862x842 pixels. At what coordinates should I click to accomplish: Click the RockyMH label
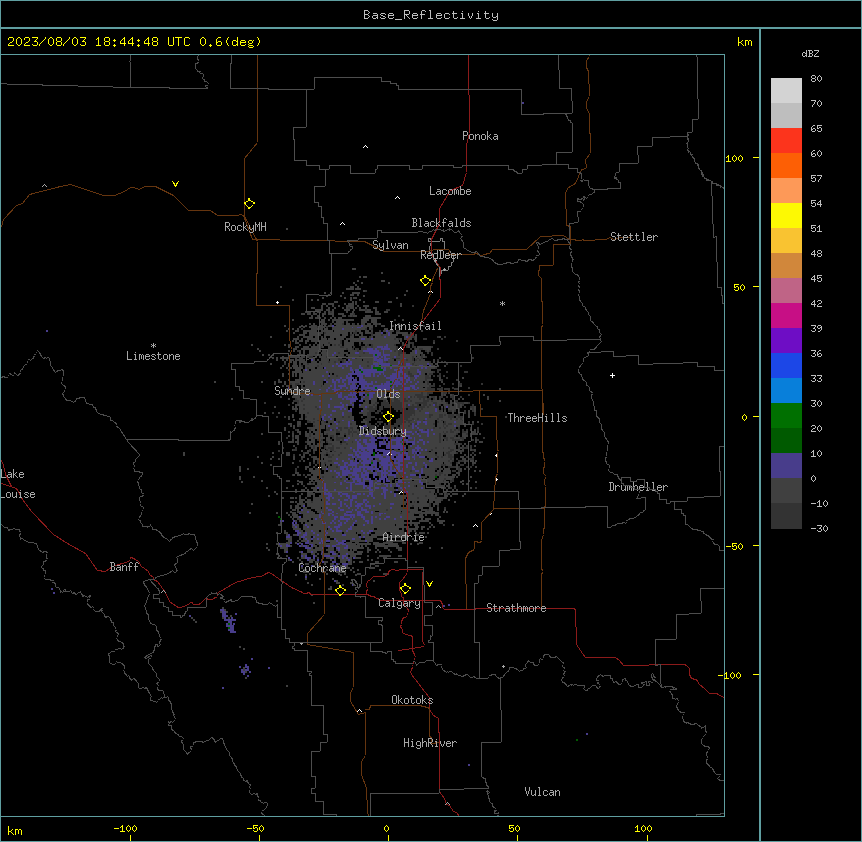(245, 227)
